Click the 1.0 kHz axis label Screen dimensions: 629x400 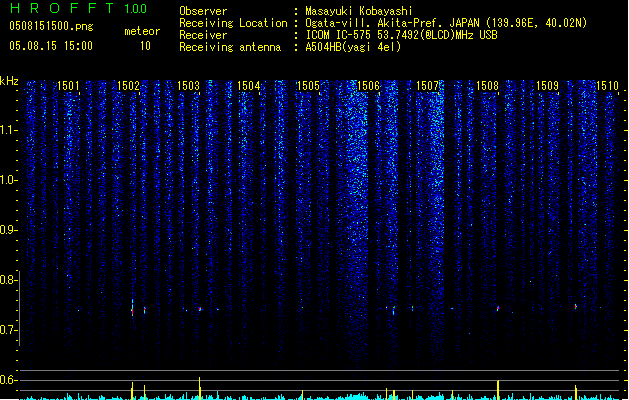8,180
